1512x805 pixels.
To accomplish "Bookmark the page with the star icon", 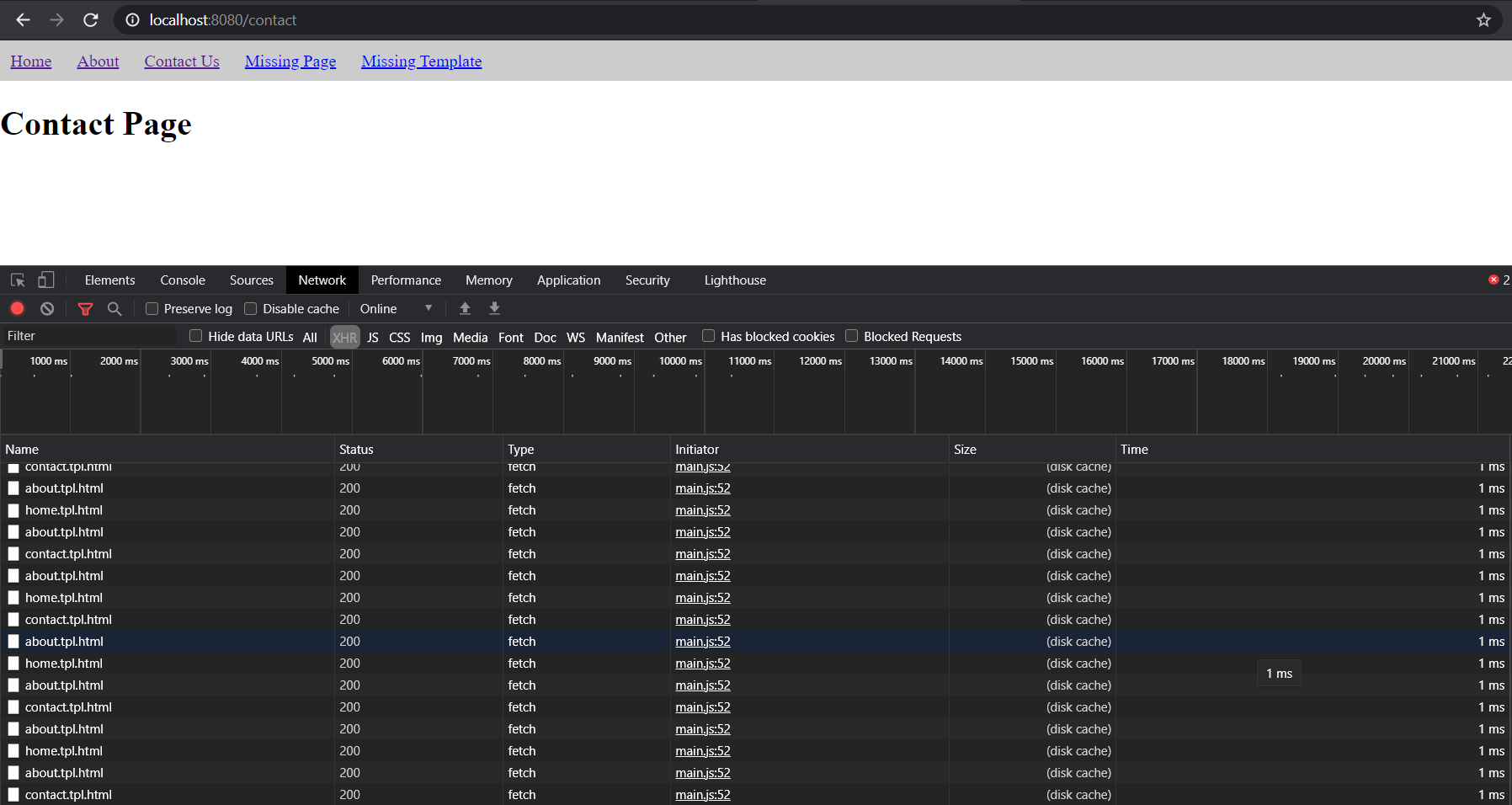I will [1483, 19].
